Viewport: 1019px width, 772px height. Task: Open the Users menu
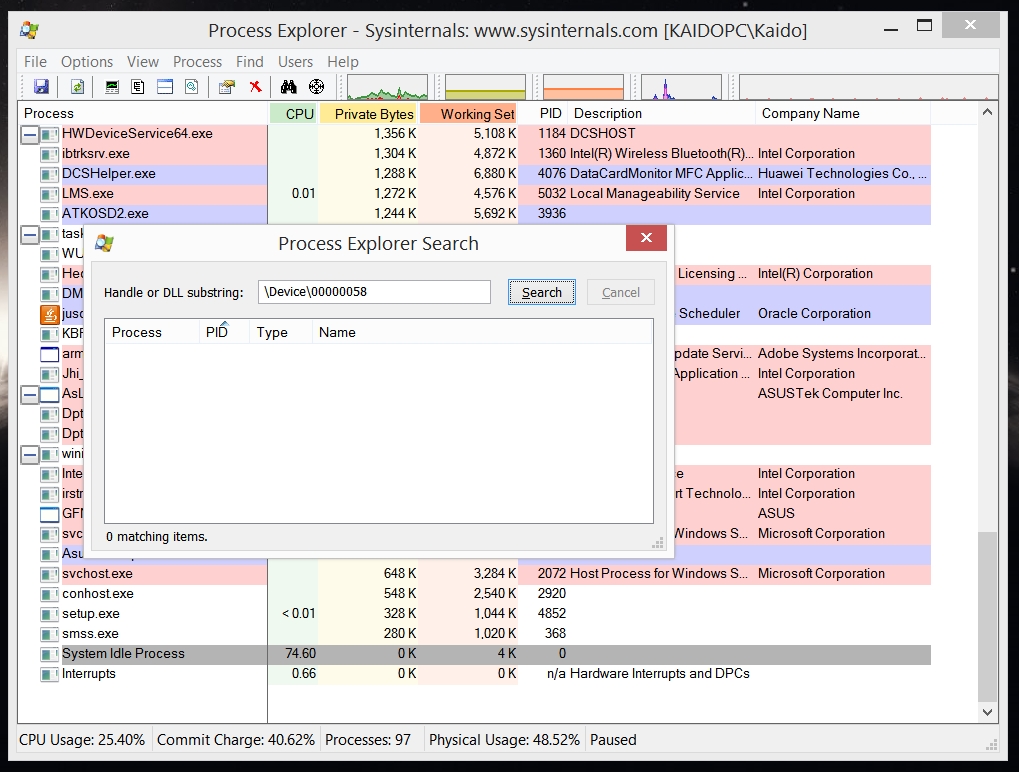tap(296, 62)
